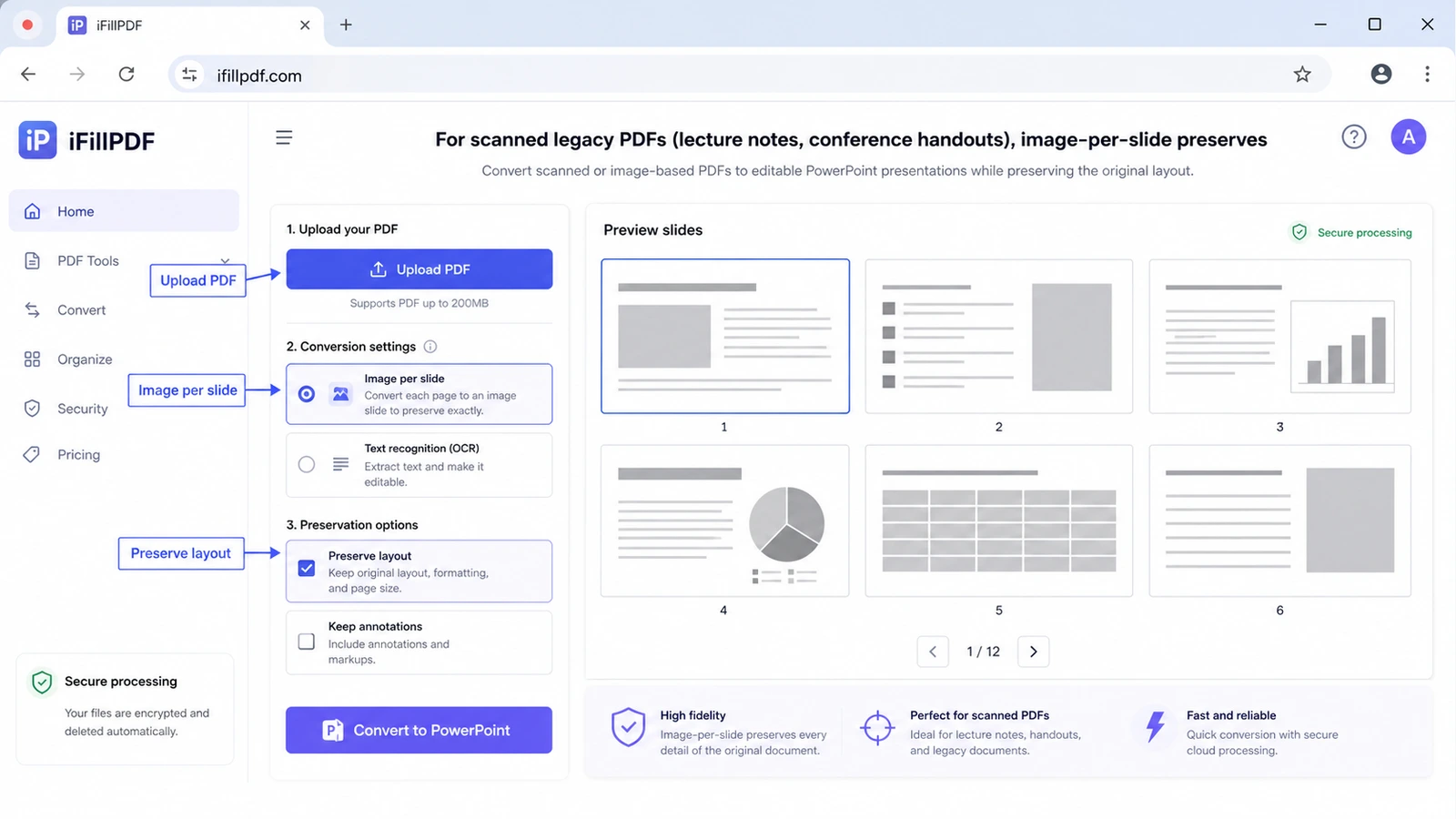Screen dimensions: 1456x819
Task: Go to next preview slides page
Action: [1033, 652]
